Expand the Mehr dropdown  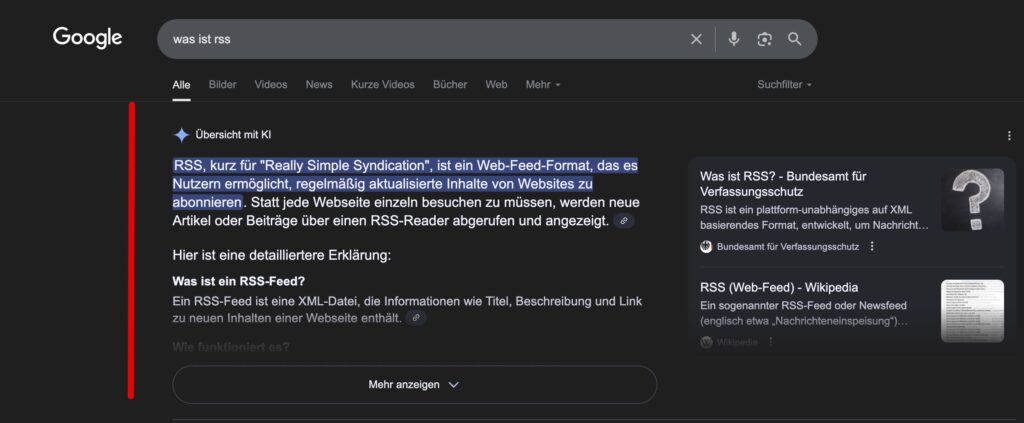tap(543, 85)
